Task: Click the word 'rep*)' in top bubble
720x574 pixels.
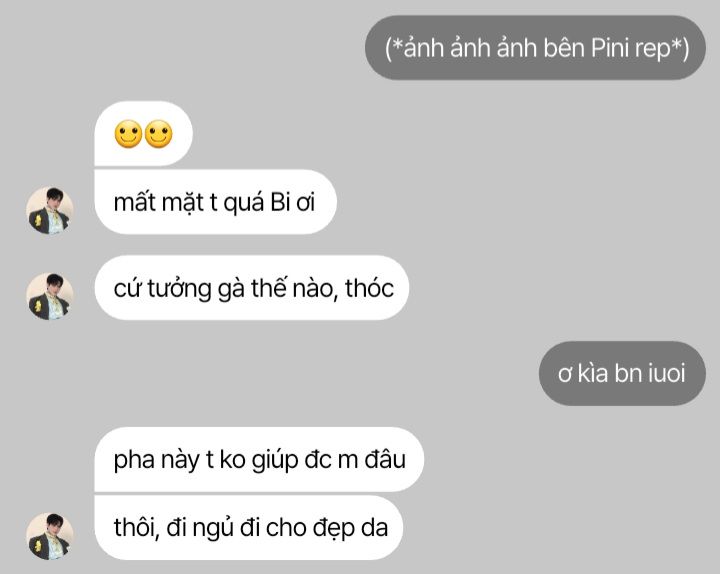Action: pos(663,49)
